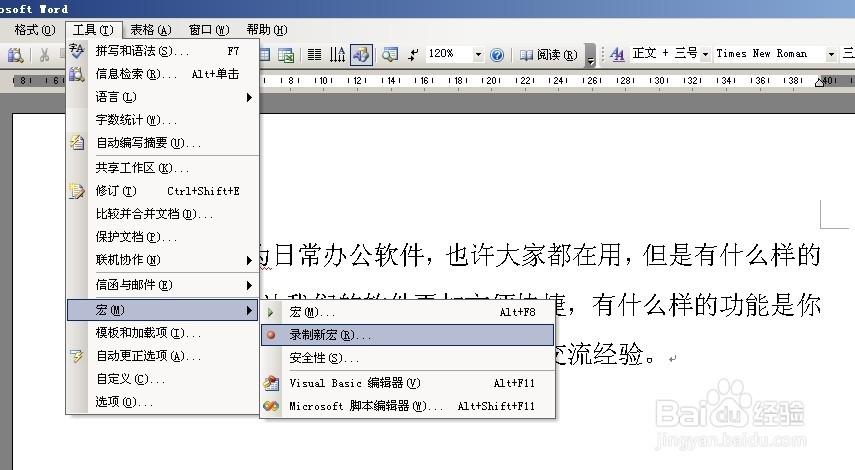855x470 pixels.
Task: Click 录制新宏 record new macro
Action: point(407,335)
